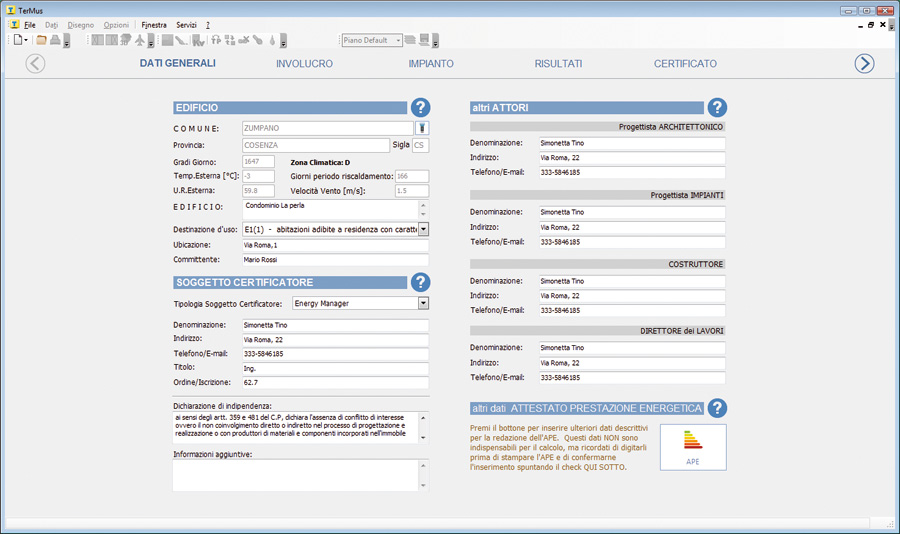
Task: Expand toolbar overflow after airplane icon
Action: pos(151,41)
